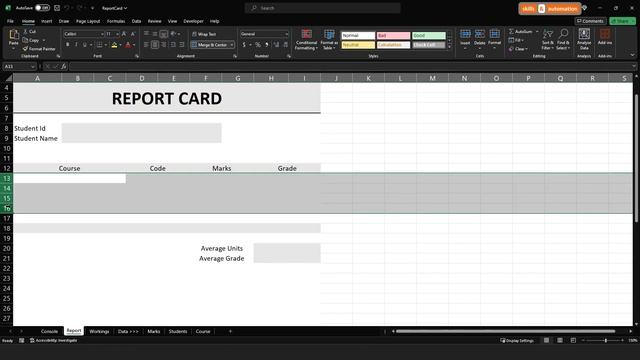Open the File menu
Image resolution: width=640 pixels, height=360 pixels.
click(10, 21)
